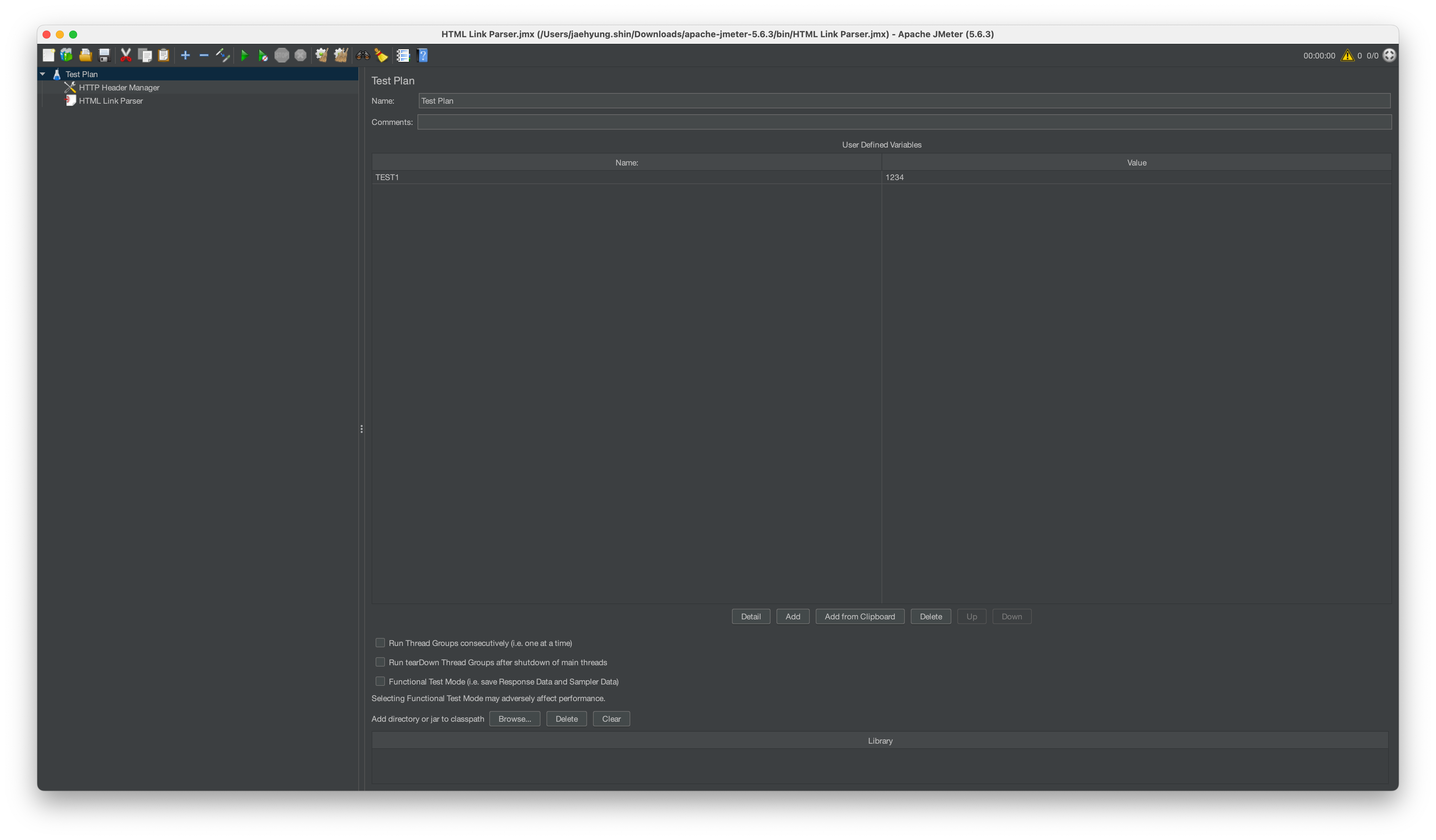Cut selection using the scissors icon
The image size is (1436, 840).
(126, 55)
